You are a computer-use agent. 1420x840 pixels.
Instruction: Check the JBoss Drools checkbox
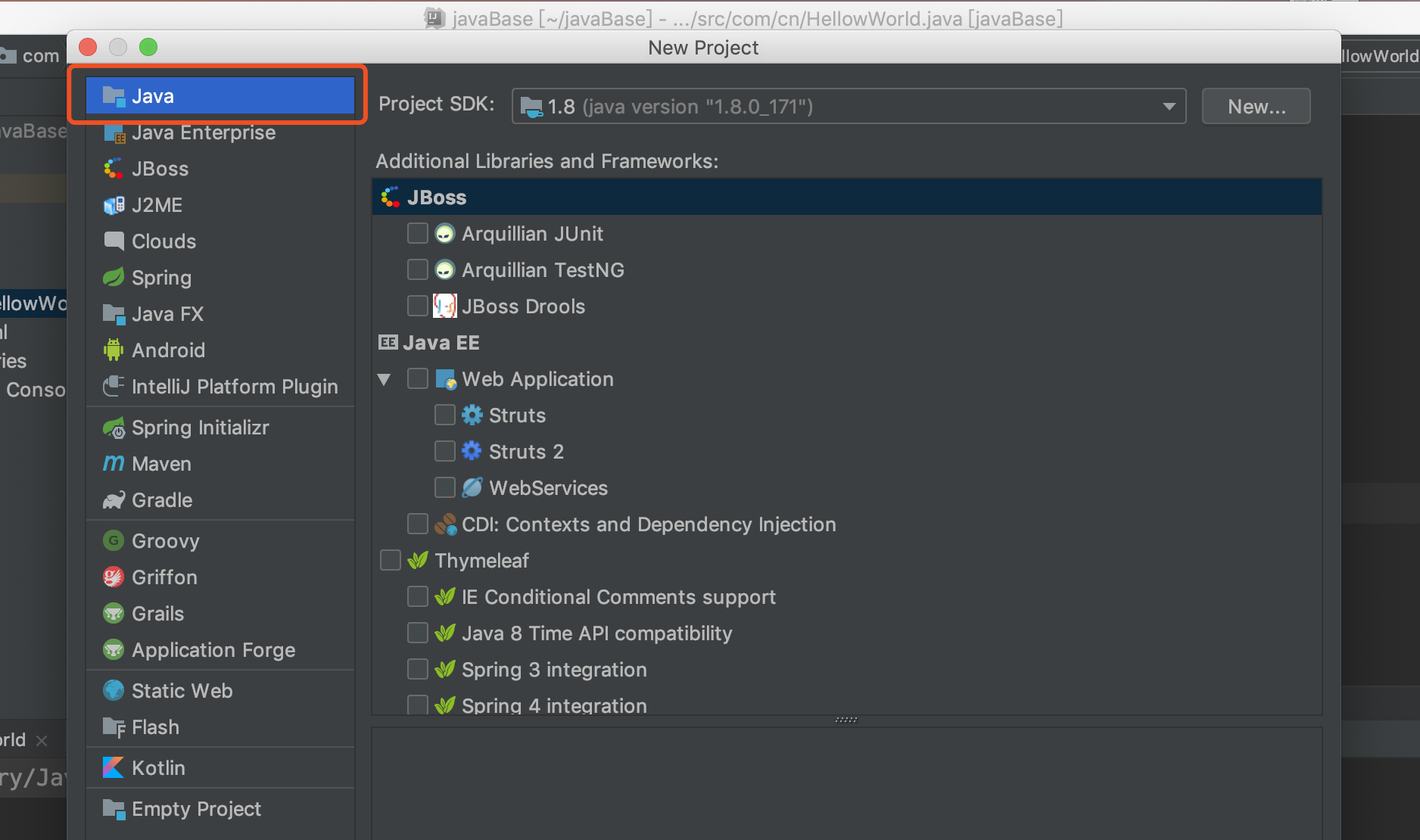pos(418,306)
